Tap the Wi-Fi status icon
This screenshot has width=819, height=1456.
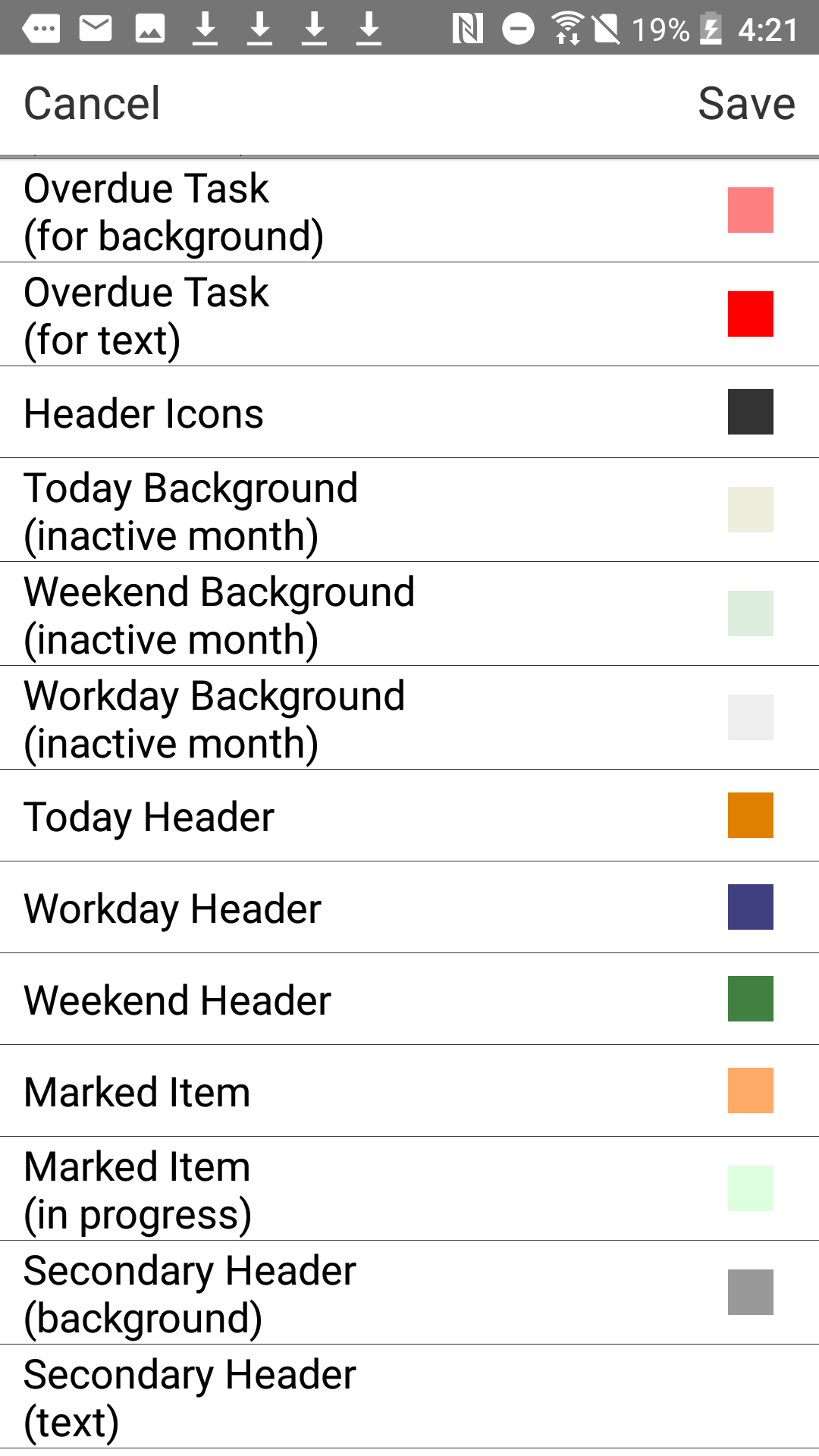[x=567, y=30]
